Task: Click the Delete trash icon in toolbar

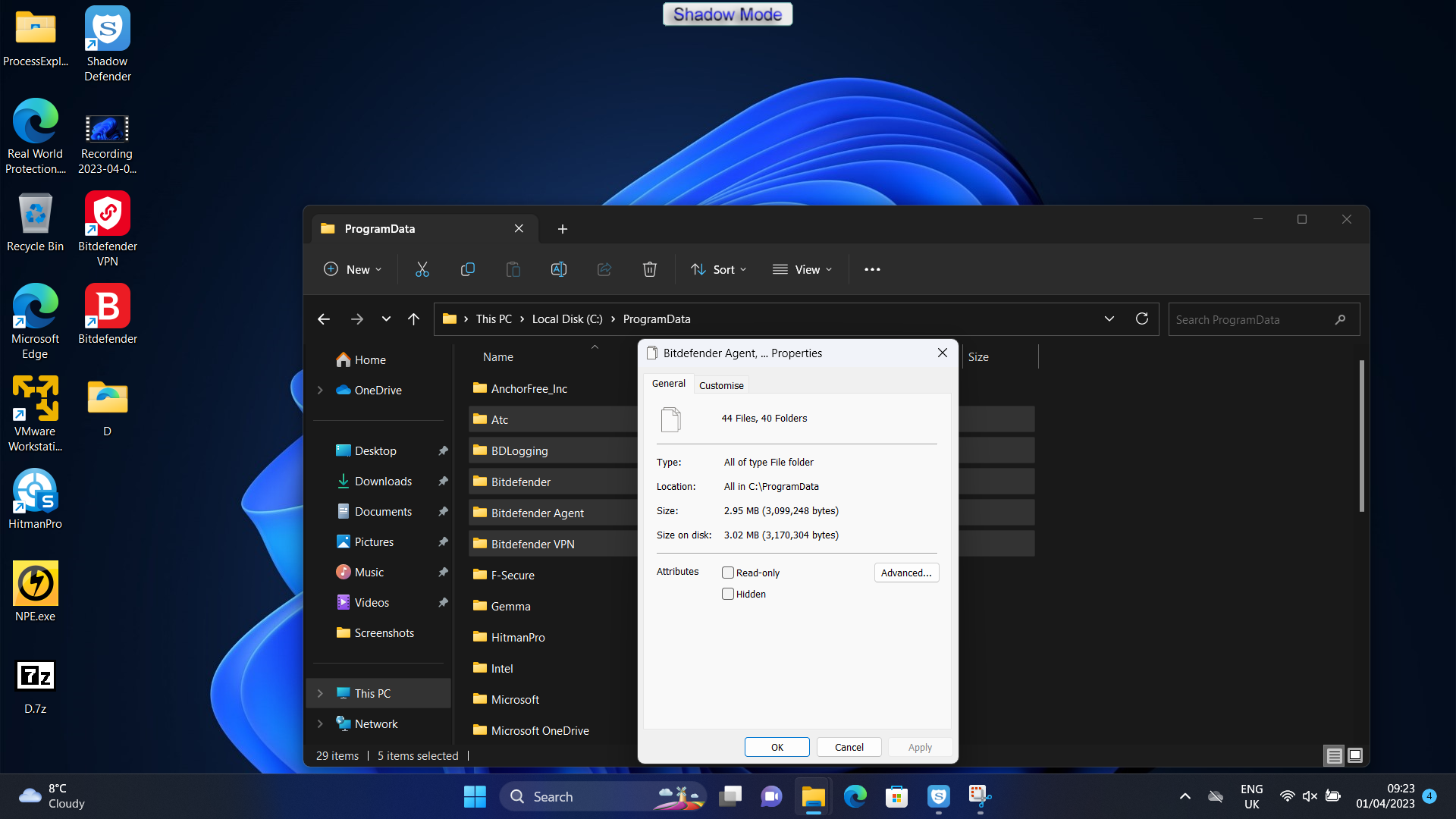Action: pos(650,269)
